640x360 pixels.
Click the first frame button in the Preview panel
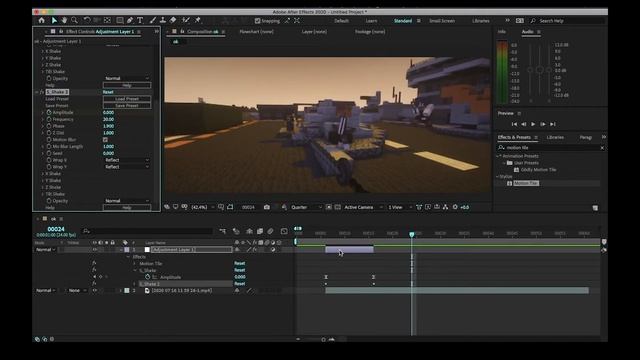pyautogui.click(x=514, y=124)
